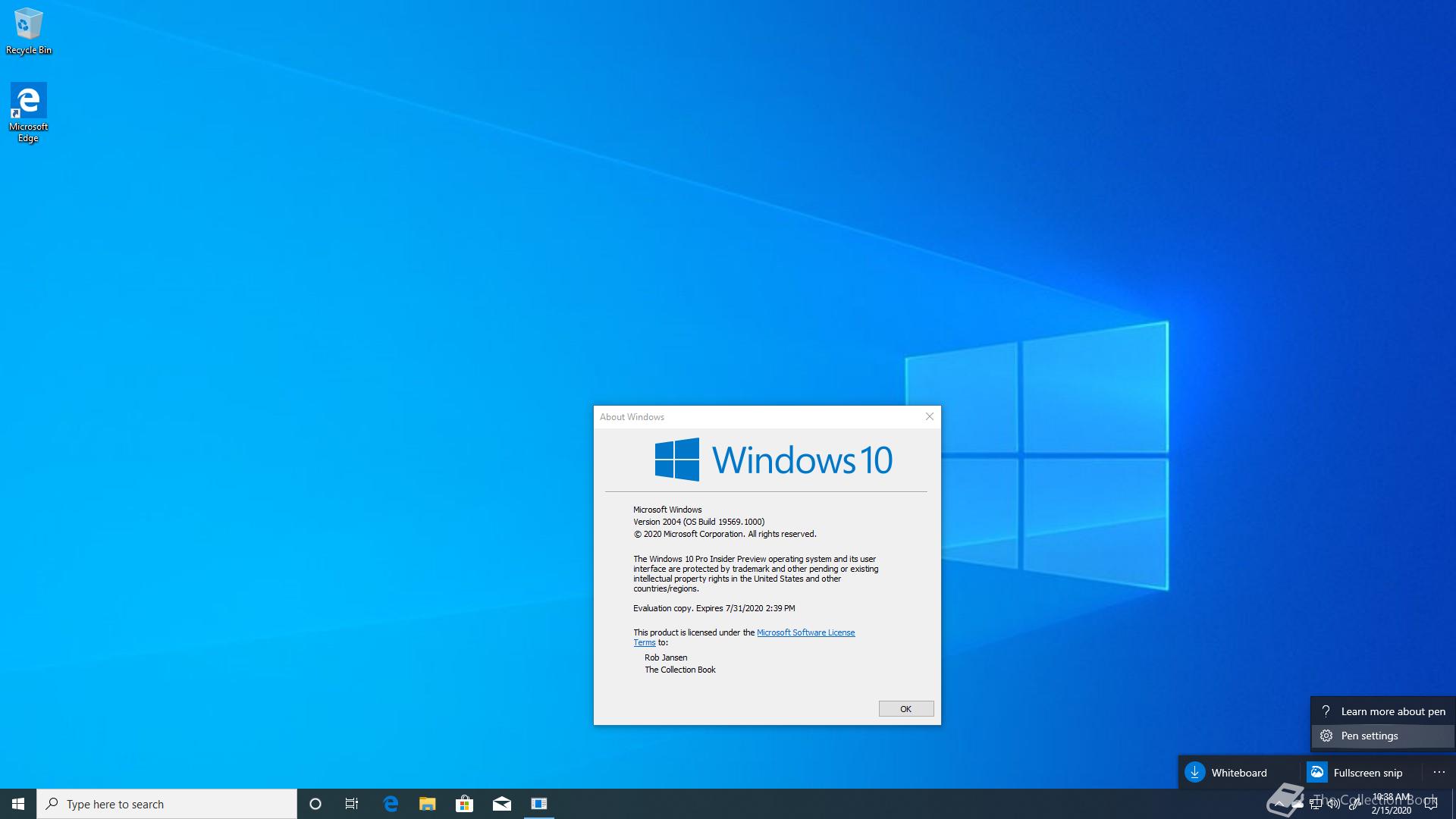
Task: Open the Action Center notification icon
Action: pos(1431,804)
